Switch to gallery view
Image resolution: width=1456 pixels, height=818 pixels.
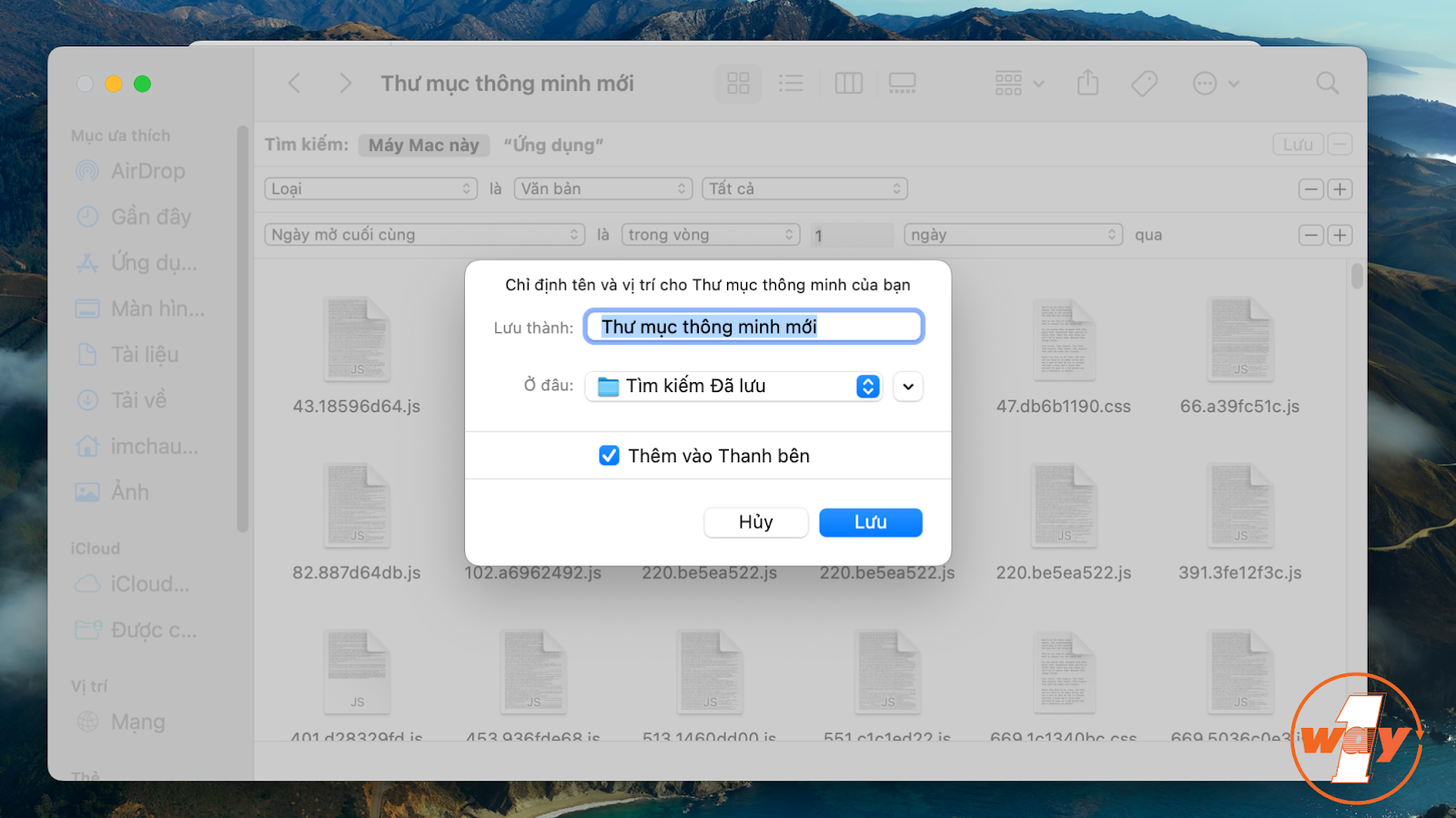click(902, 84)
